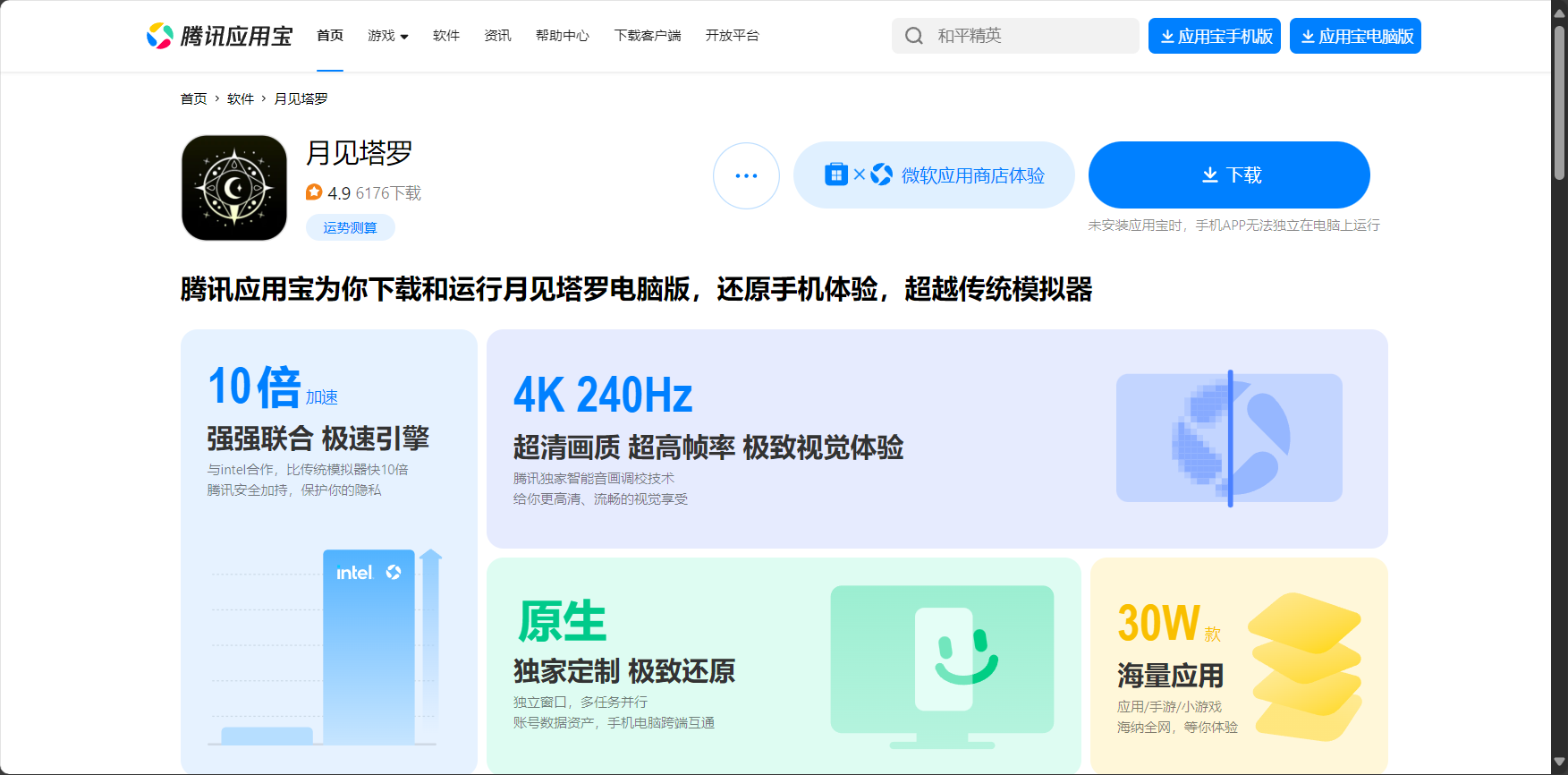This screenshot has width=1568, height=775.
Task: Click the 原生 feature heading
Action: click(562, 621)
